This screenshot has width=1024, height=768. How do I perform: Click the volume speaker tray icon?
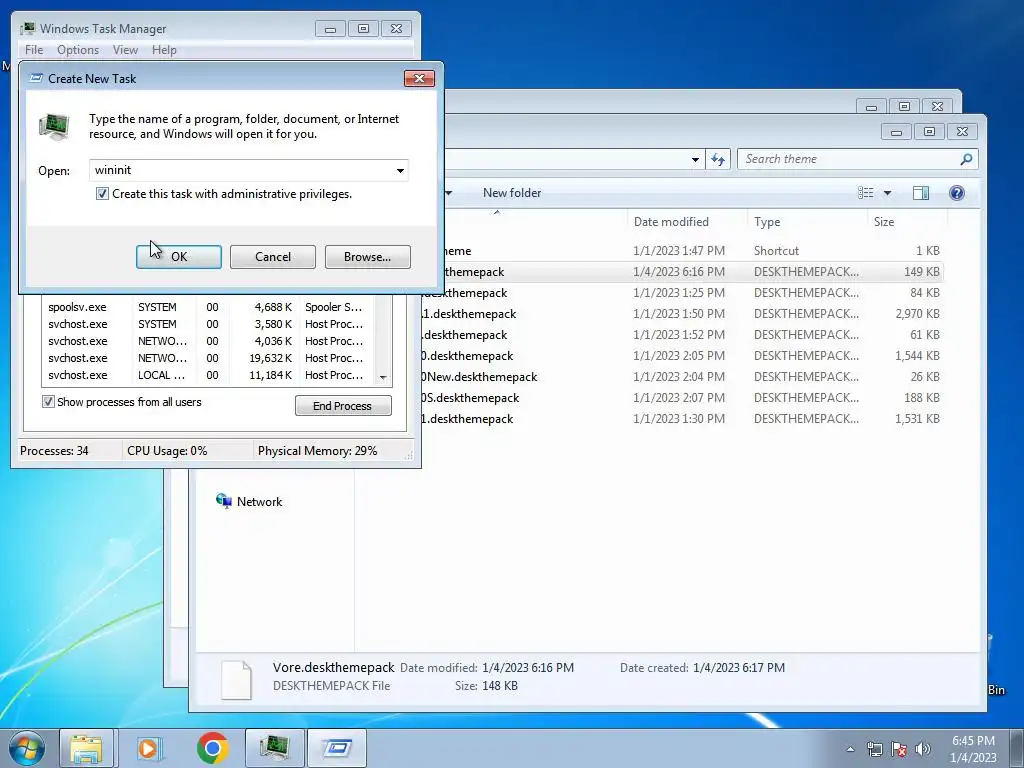(x=923, y=749)
